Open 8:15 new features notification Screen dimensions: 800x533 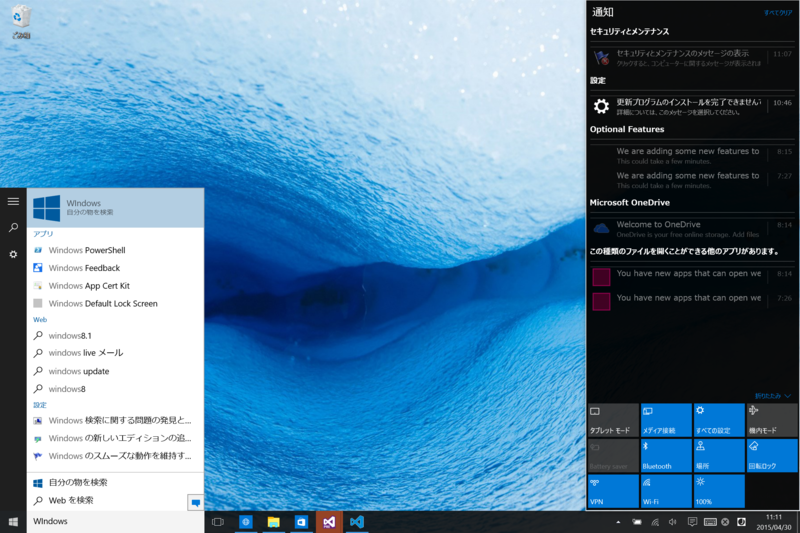click(692, 156)
